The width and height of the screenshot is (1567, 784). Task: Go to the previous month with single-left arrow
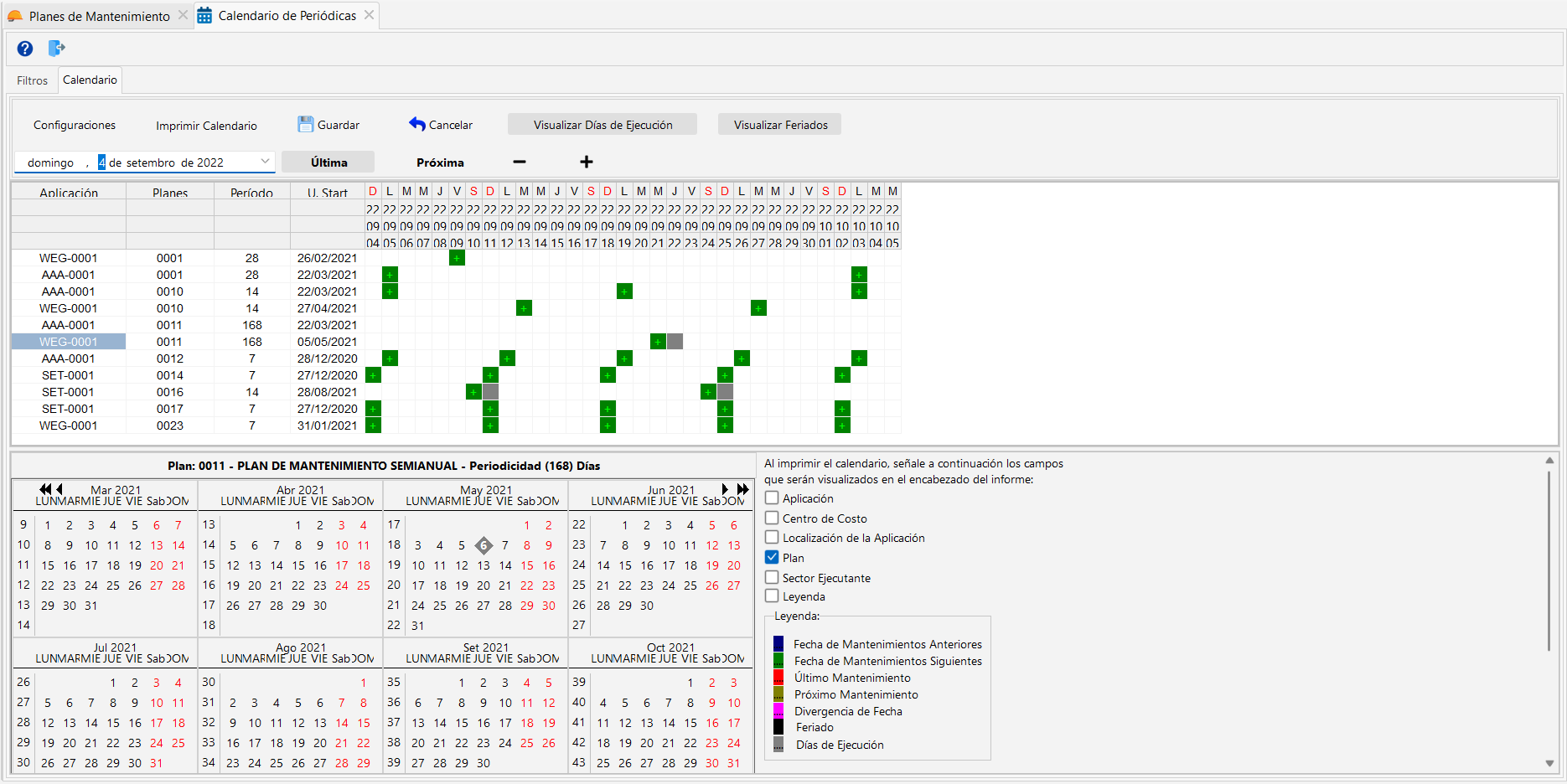point(59,489)
